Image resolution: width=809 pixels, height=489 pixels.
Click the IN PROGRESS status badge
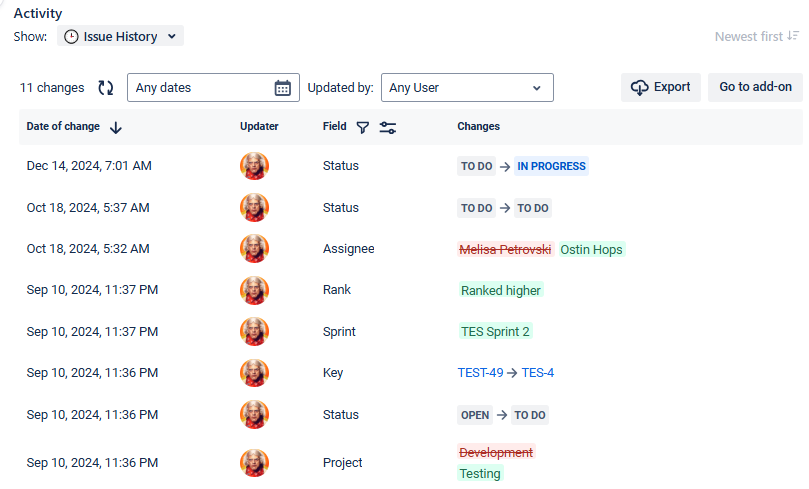[551, 166]
